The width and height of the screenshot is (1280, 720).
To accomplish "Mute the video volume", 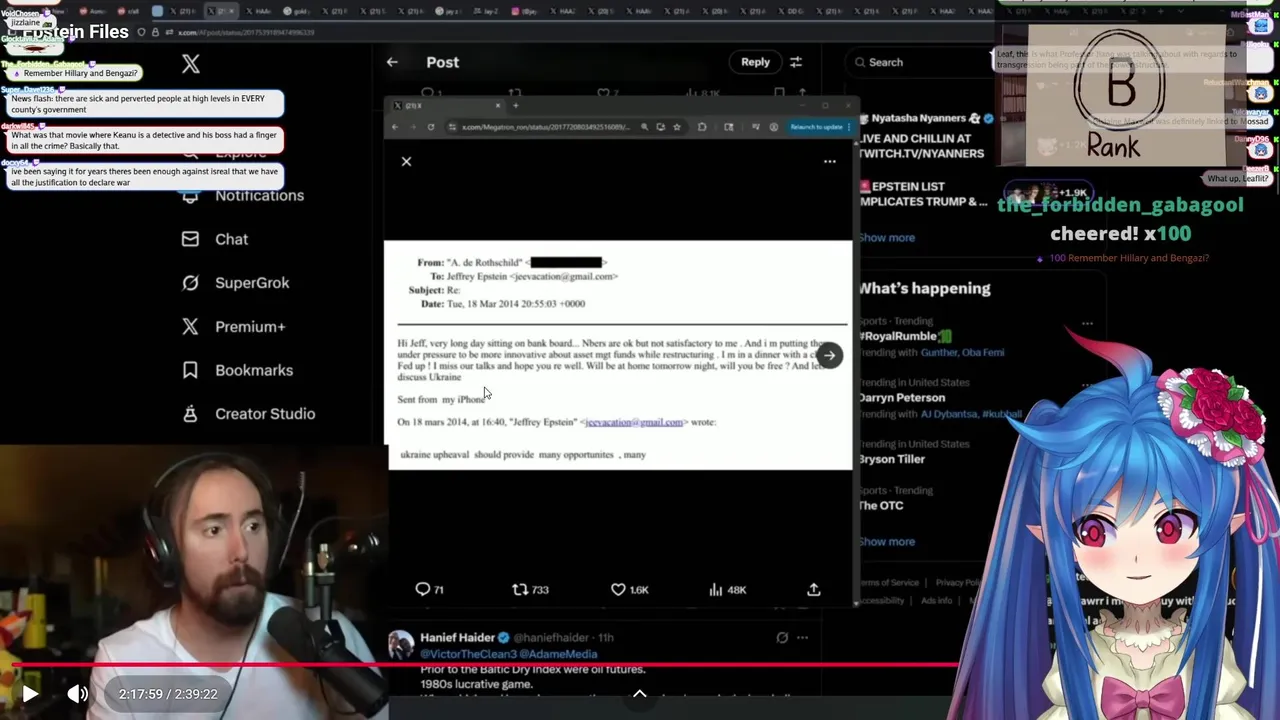I will pos(78,693).
